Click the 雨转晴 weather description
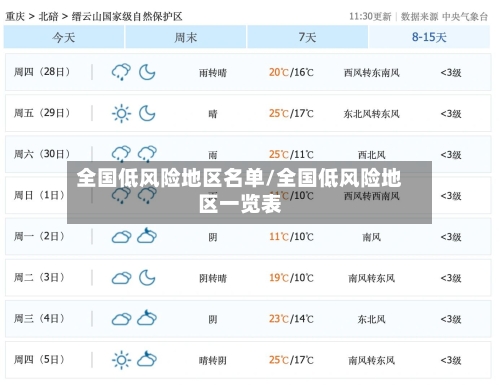The height and width of the screenshot is (385, 500). 213,73
